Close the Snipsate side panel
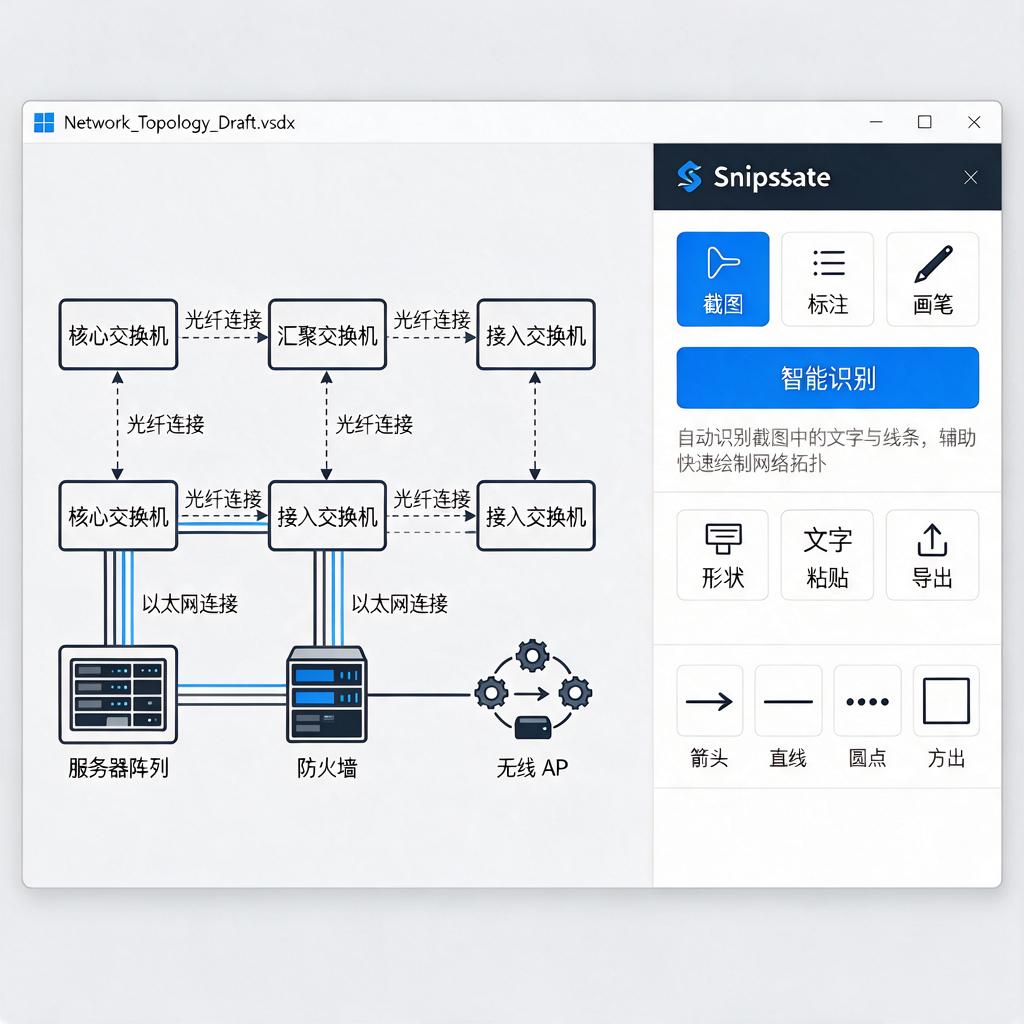The height and width of the screenshot is (1024, 1024). pos(970,177)
